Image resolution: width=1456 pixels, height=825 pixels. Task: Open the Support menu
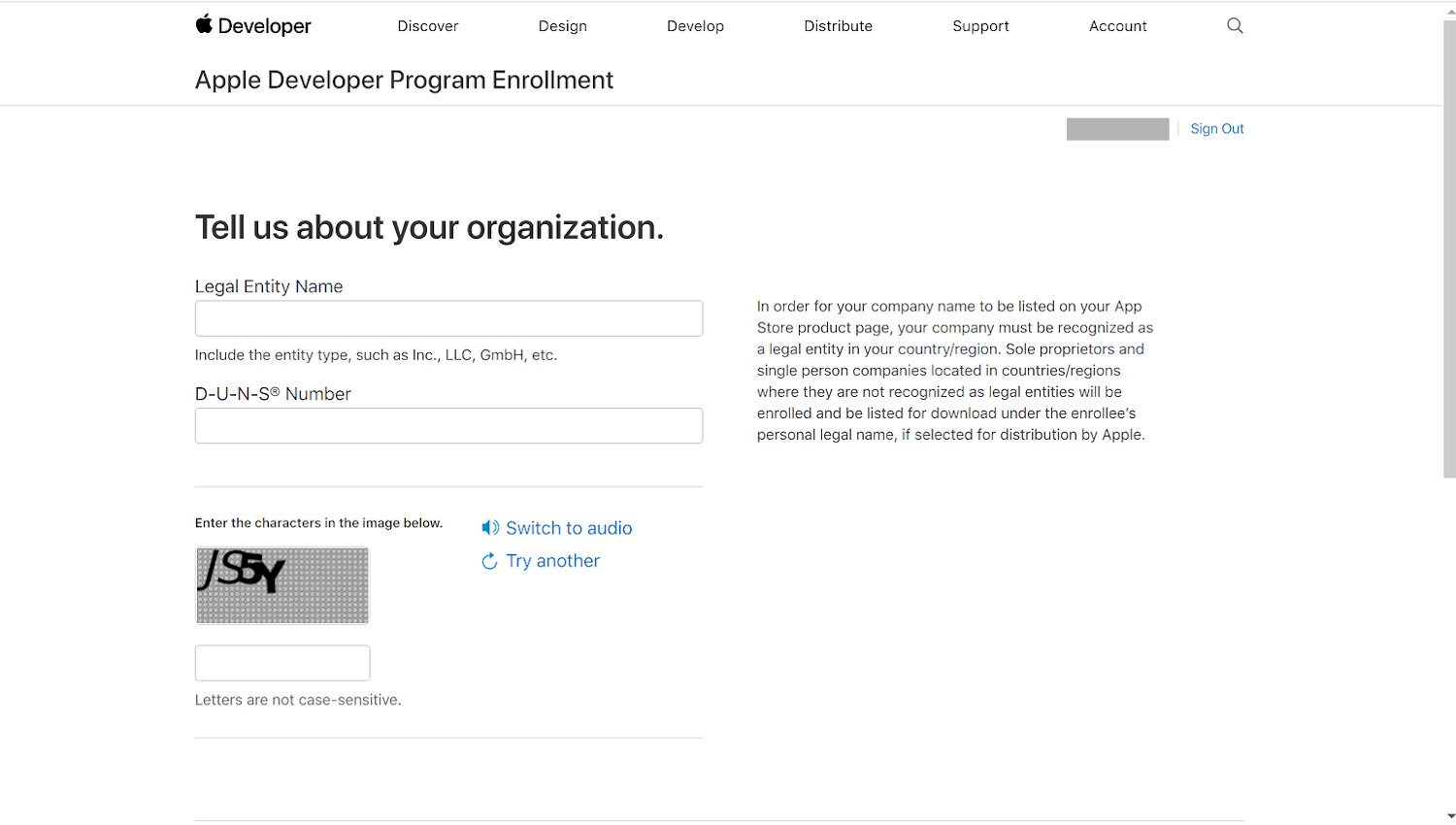pos(980,26)
